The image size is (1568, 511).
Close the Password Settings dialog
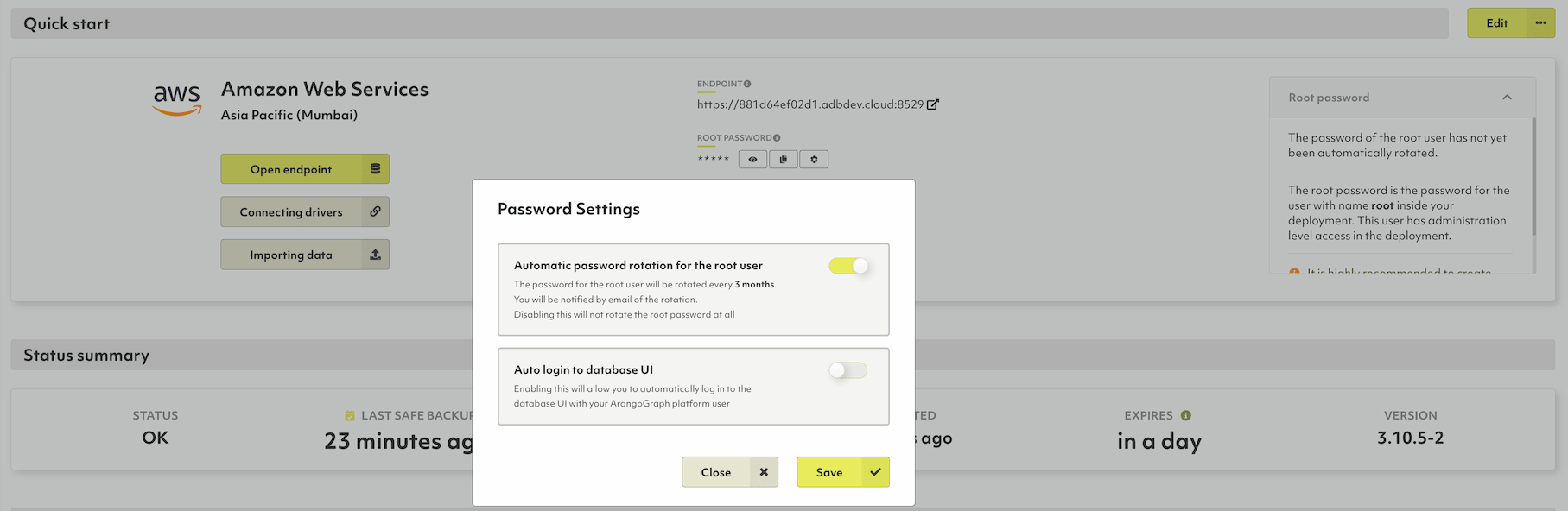[x=730, y=472]
